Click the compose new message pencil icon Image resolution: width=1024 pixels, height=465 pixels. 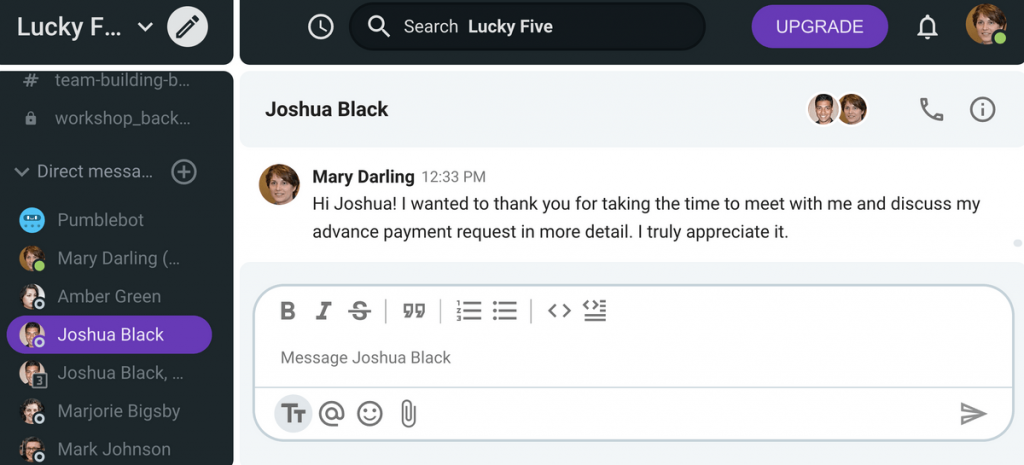pyautogui.click(x=187, y=27)
